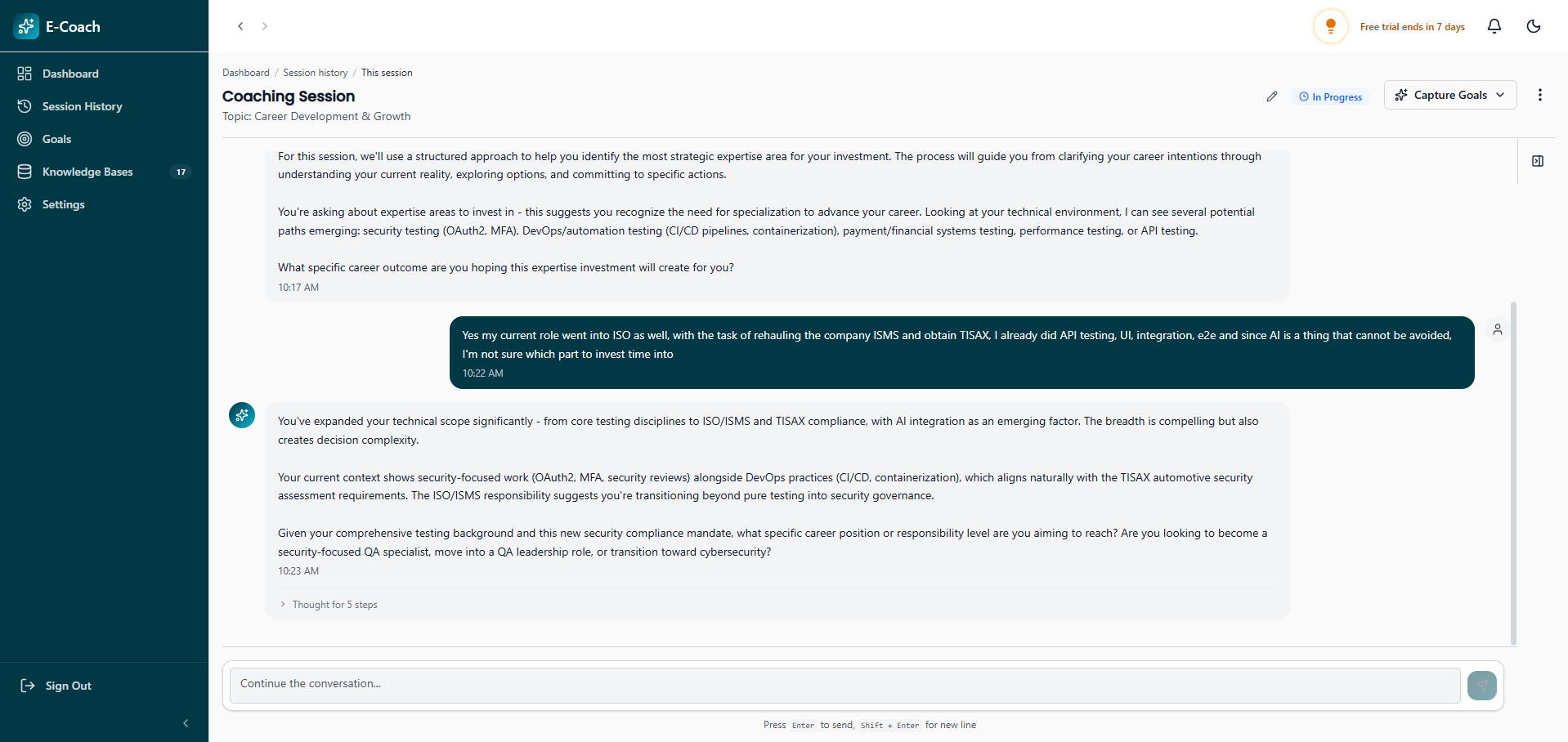
Task: Click the 10:22 AM timestamp
Action: tap(483, 373)
